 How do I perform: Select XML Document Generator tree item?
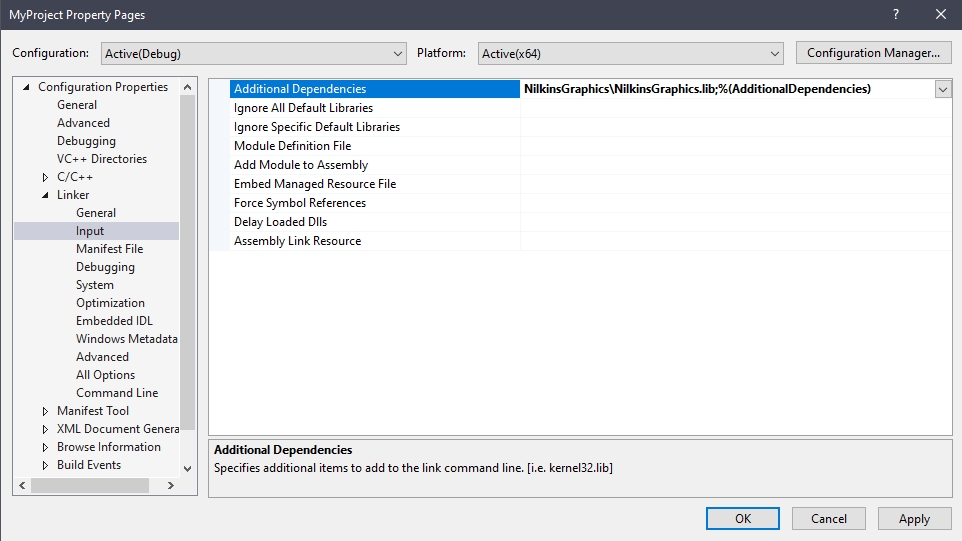118,429
